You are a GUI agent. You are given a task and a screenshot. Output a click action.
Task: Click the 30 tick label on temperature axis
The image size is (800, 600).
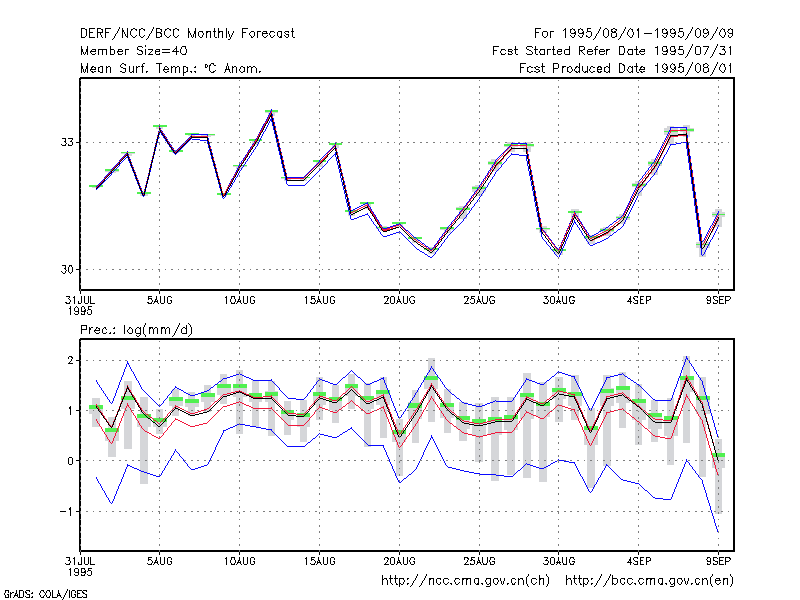pos(67,269)
